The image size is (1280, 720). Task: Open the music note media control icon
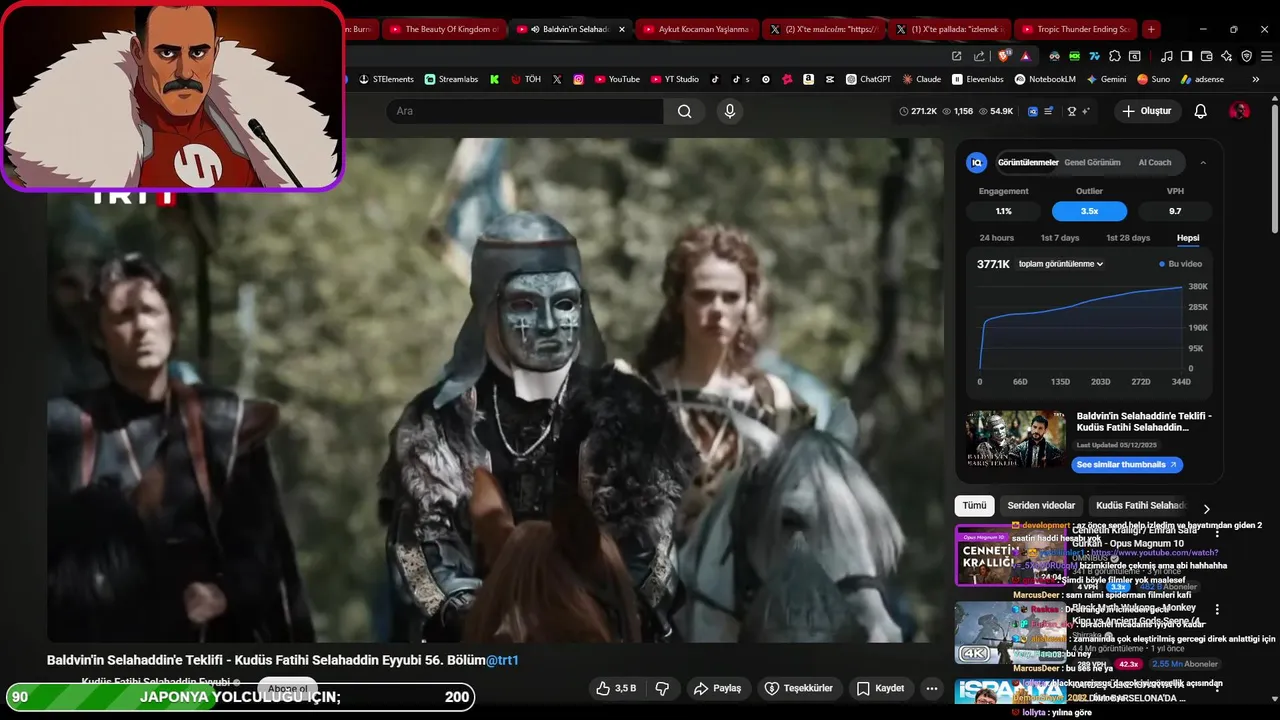click(x=1167, y=56)
